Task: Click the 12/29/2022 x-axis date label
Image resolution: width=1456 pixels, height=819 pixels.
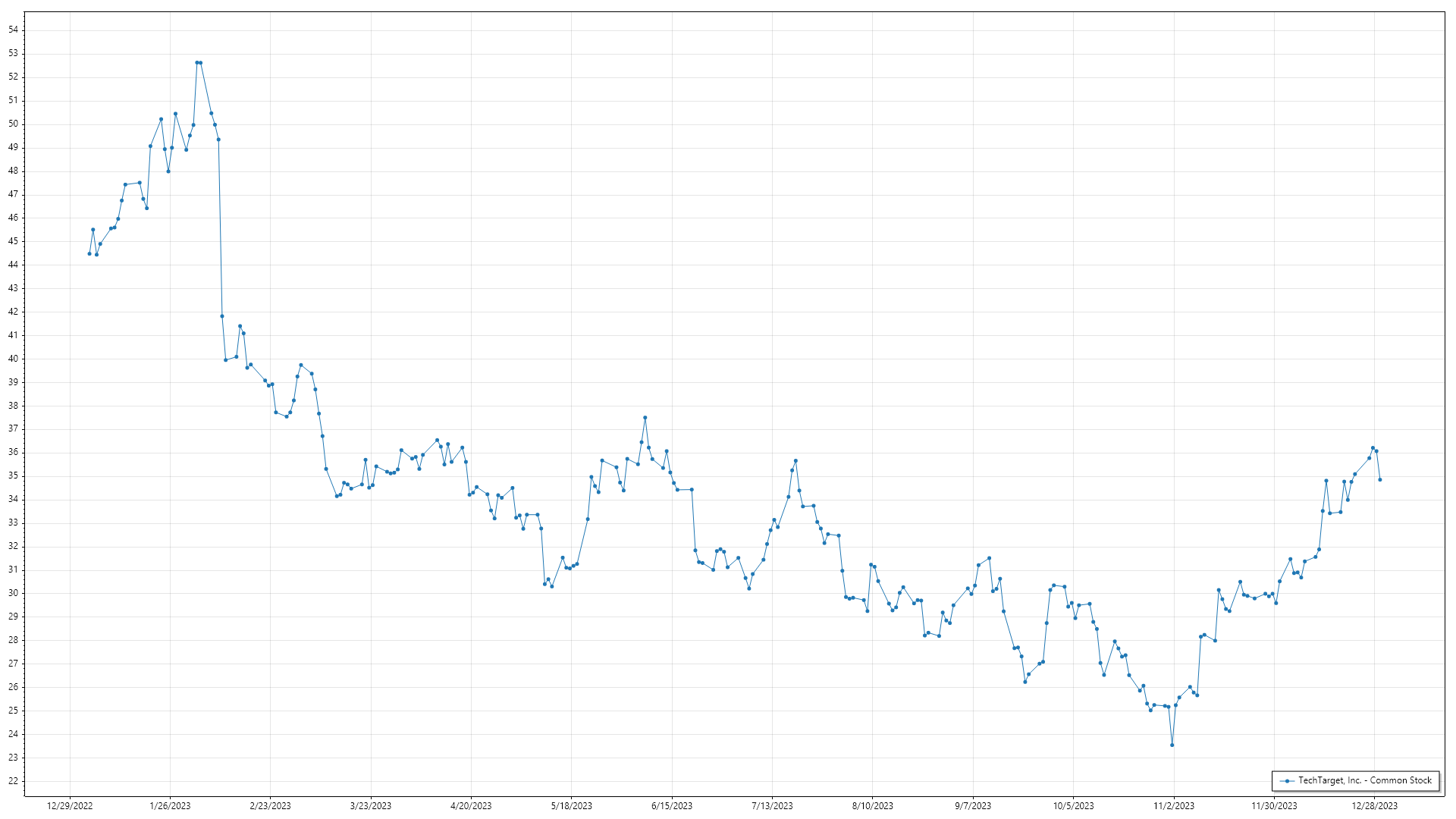Action: [70, 806]
